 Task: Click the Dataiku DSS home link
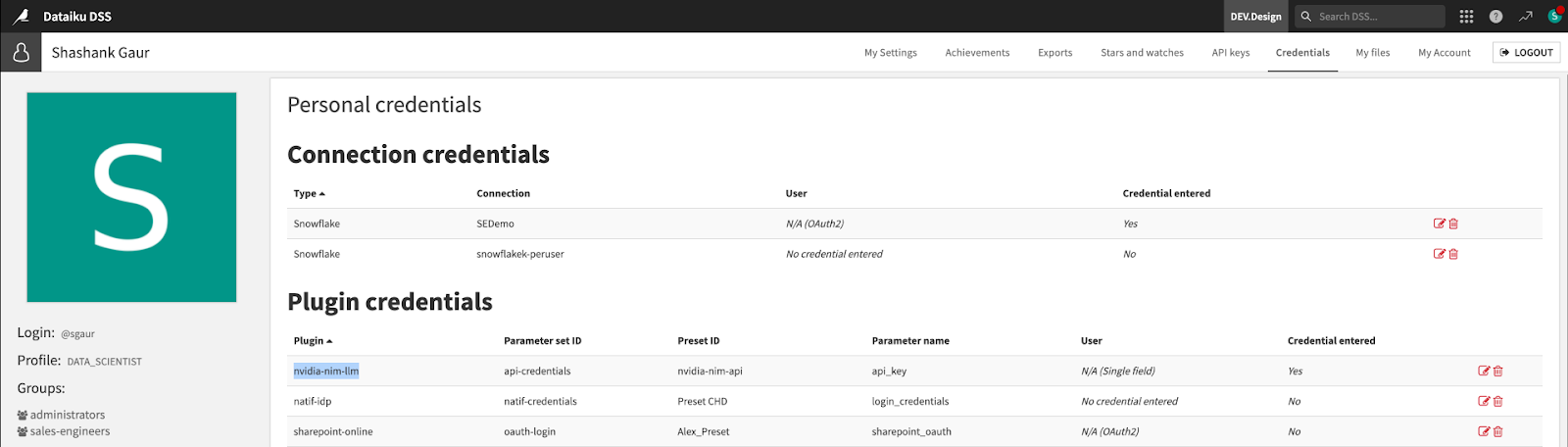click(77, 17)
